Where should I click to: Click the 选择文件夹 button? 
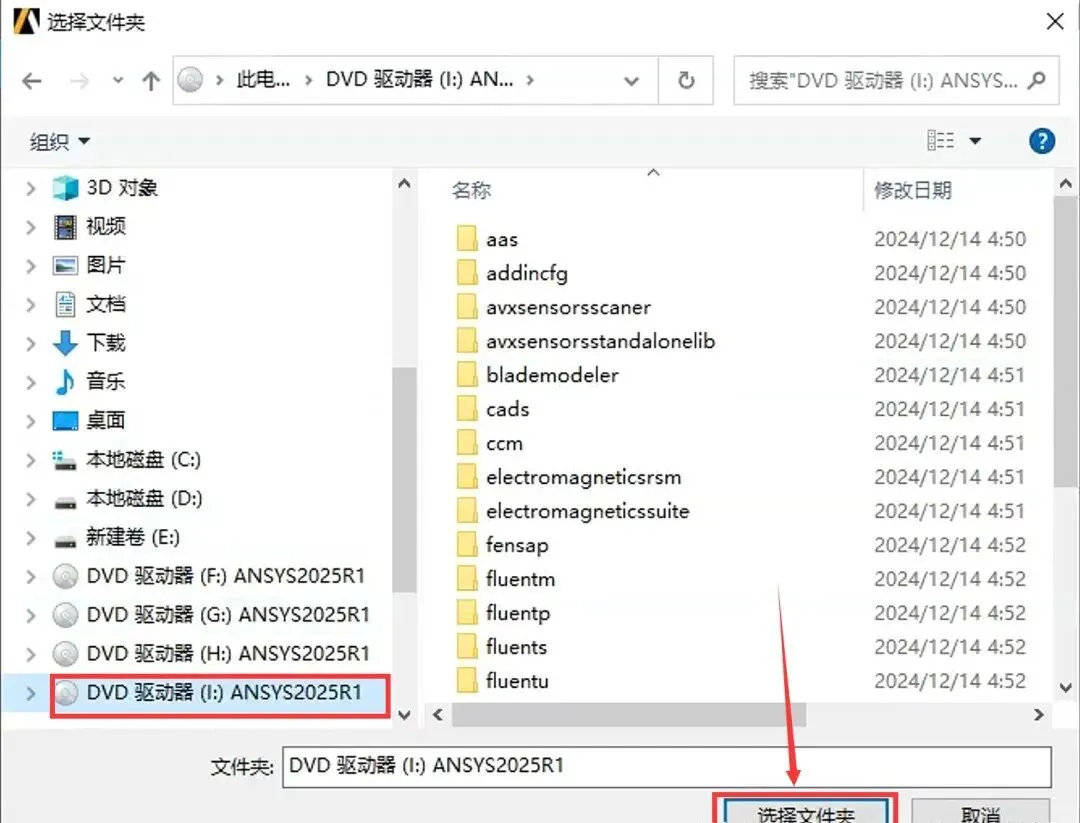(805, 811)
